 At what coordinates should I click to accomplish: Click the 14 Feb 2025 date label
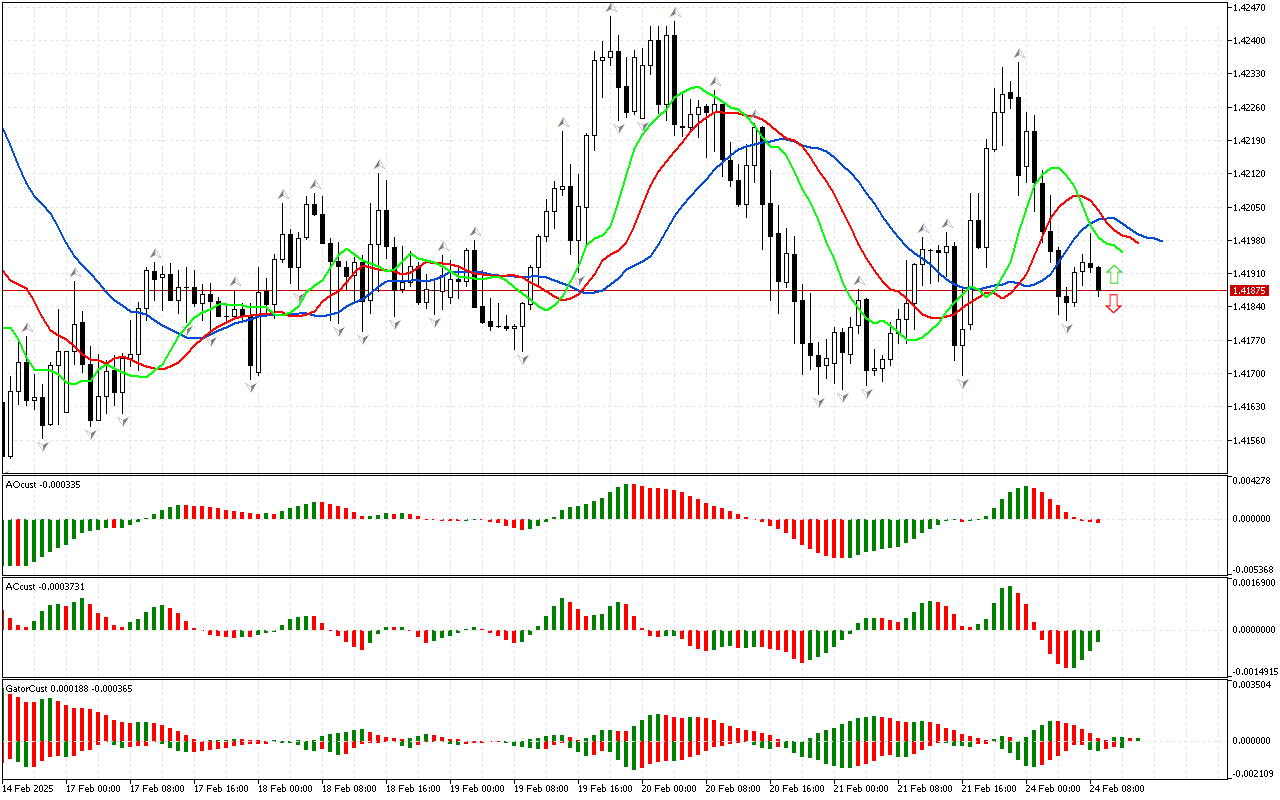pos(29,789)
